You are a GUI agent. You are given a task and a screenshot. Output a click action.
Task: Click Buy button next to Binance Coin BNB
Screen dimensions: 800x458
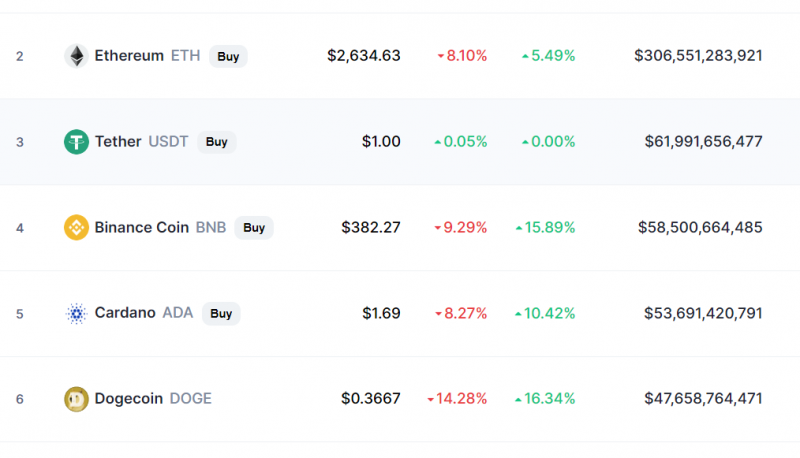point(254,227)
